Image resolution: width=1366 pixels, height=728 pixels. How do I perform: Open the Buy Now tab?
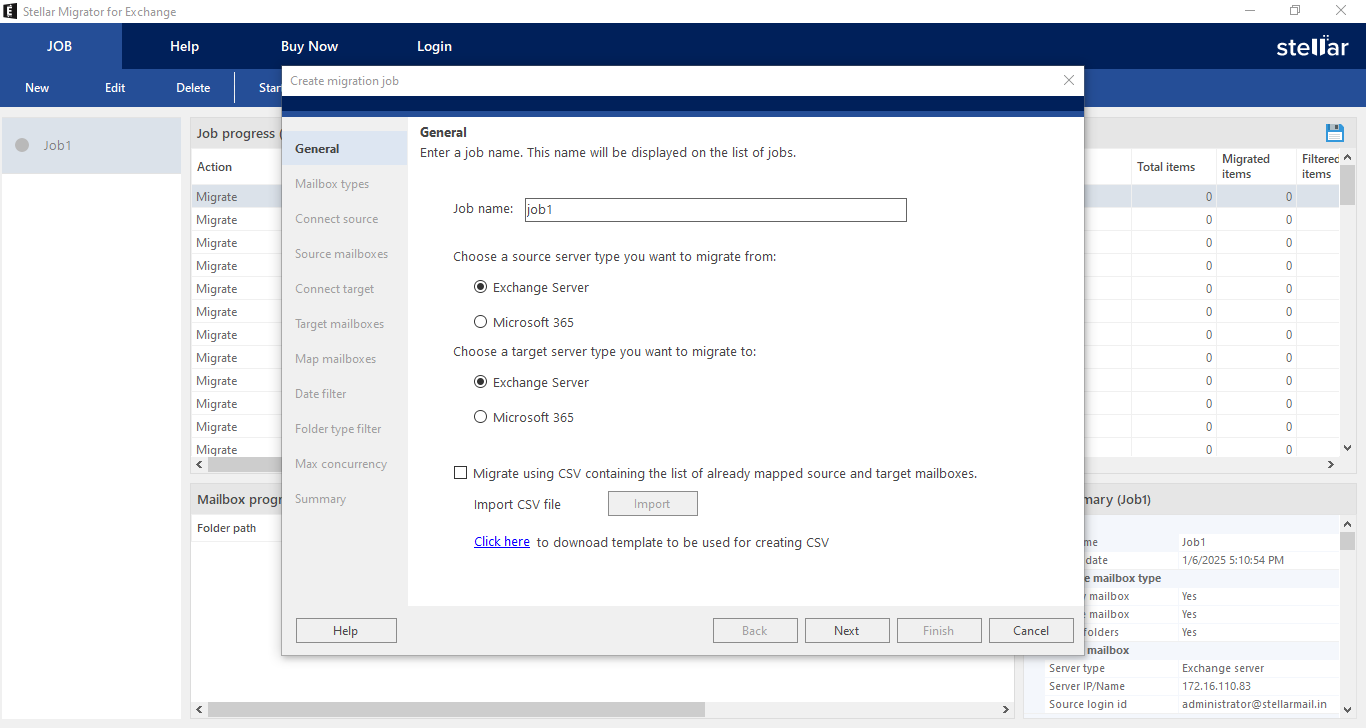(309, 46)
